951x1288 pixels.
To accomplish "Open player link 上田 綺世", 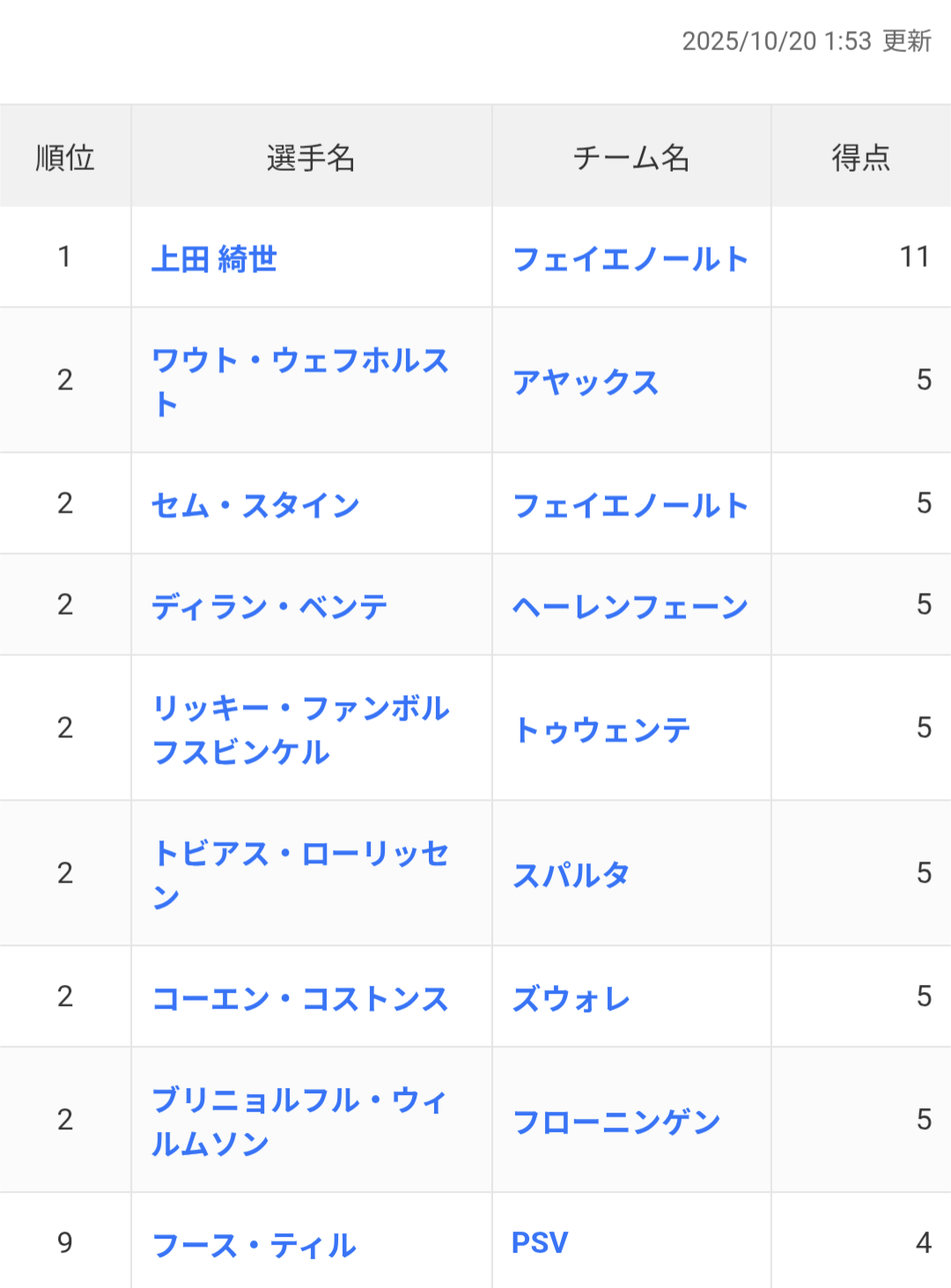I will pos(214,259).
